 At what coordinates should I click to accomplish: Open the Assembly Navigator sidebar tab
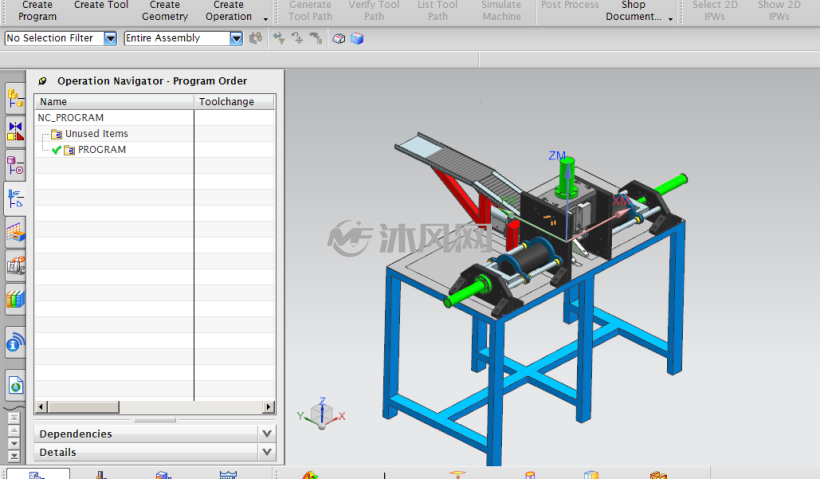click(15, 98)
